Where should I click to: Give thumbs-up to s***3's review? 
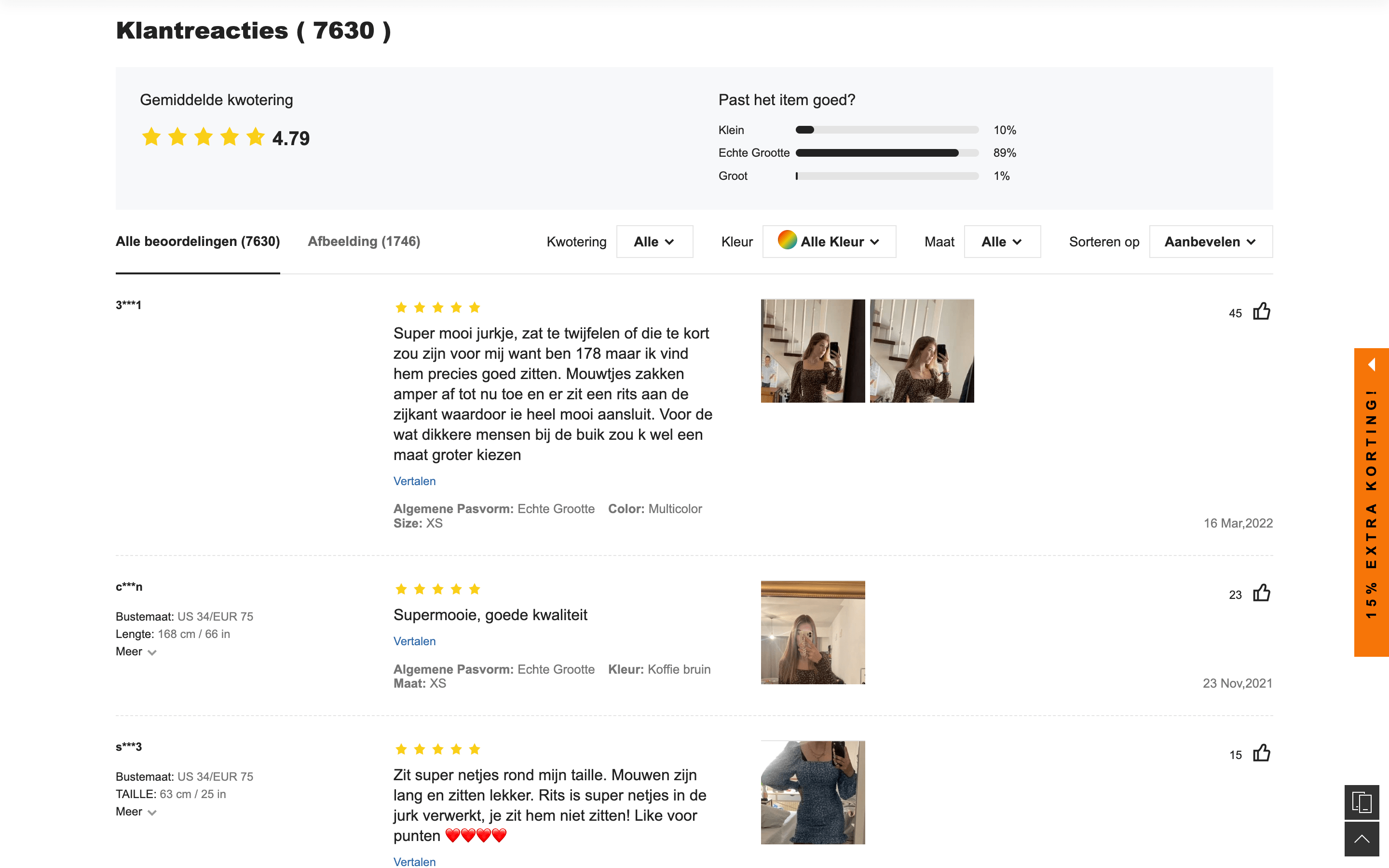(1261, 753)
